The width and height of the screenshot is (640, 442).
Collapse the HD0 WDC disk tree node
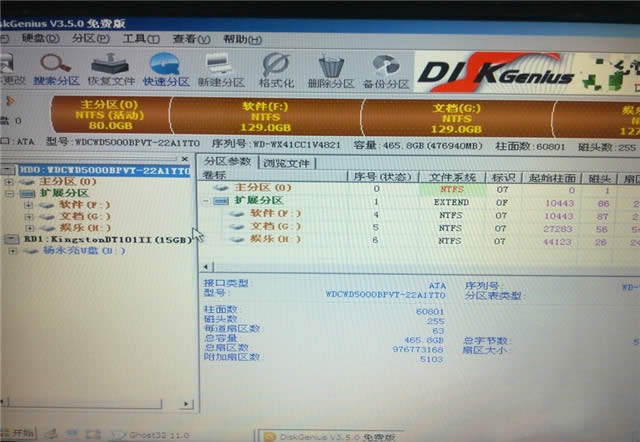click(5, 171)
